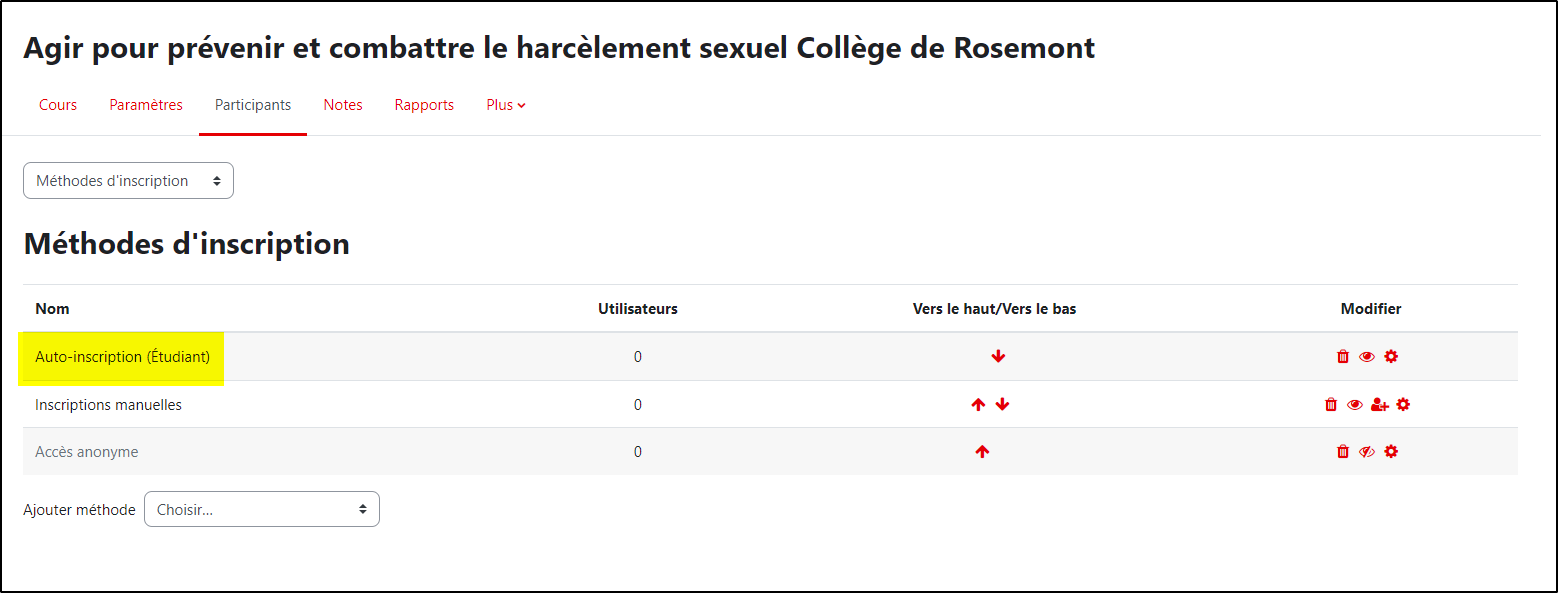Viewport: 1558px width, 593px height.
Task: Expand the Plus menu
Action: 506,105
